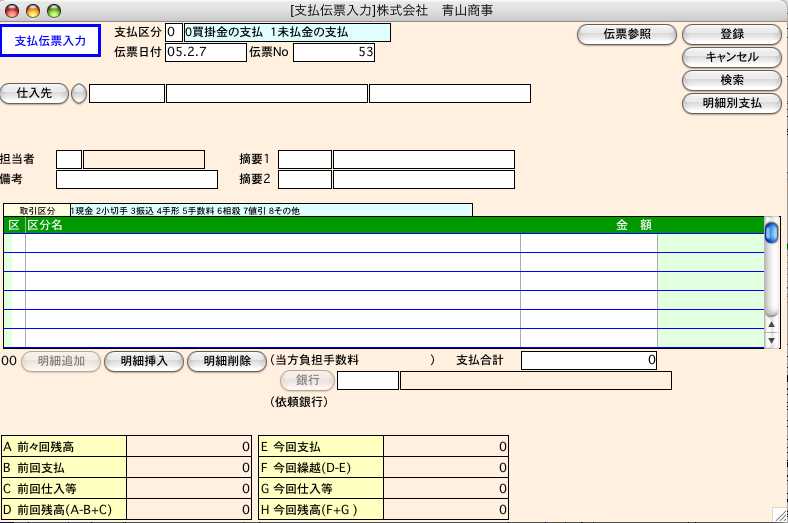Image resolution: width=788 pixels, height=523 pixels.
Task: Click the first row's 金額 amount cell
Action: pos(588,243)
